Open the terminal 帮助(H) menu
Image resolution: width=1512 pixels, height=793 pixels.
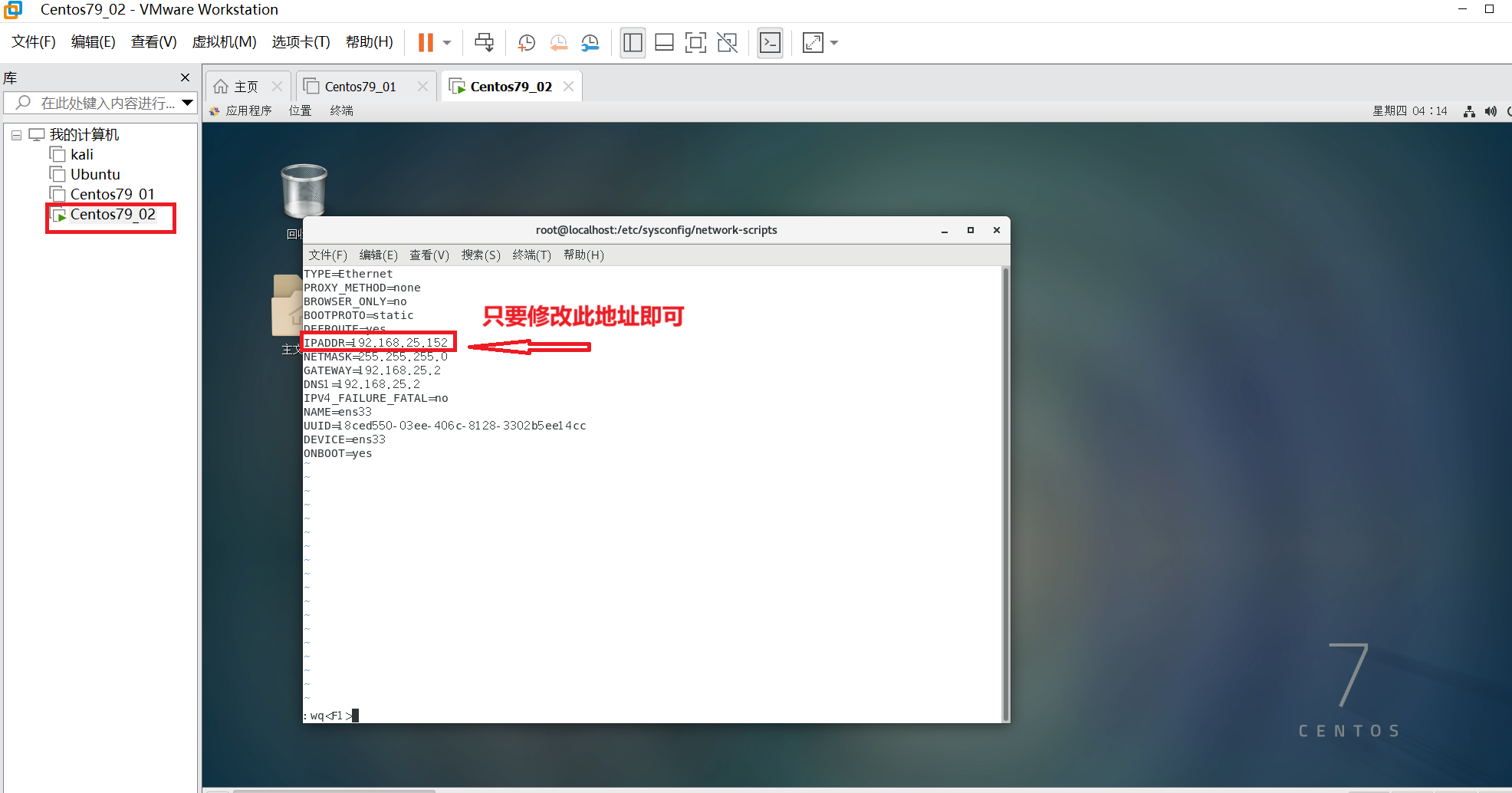tap(583, 255)
